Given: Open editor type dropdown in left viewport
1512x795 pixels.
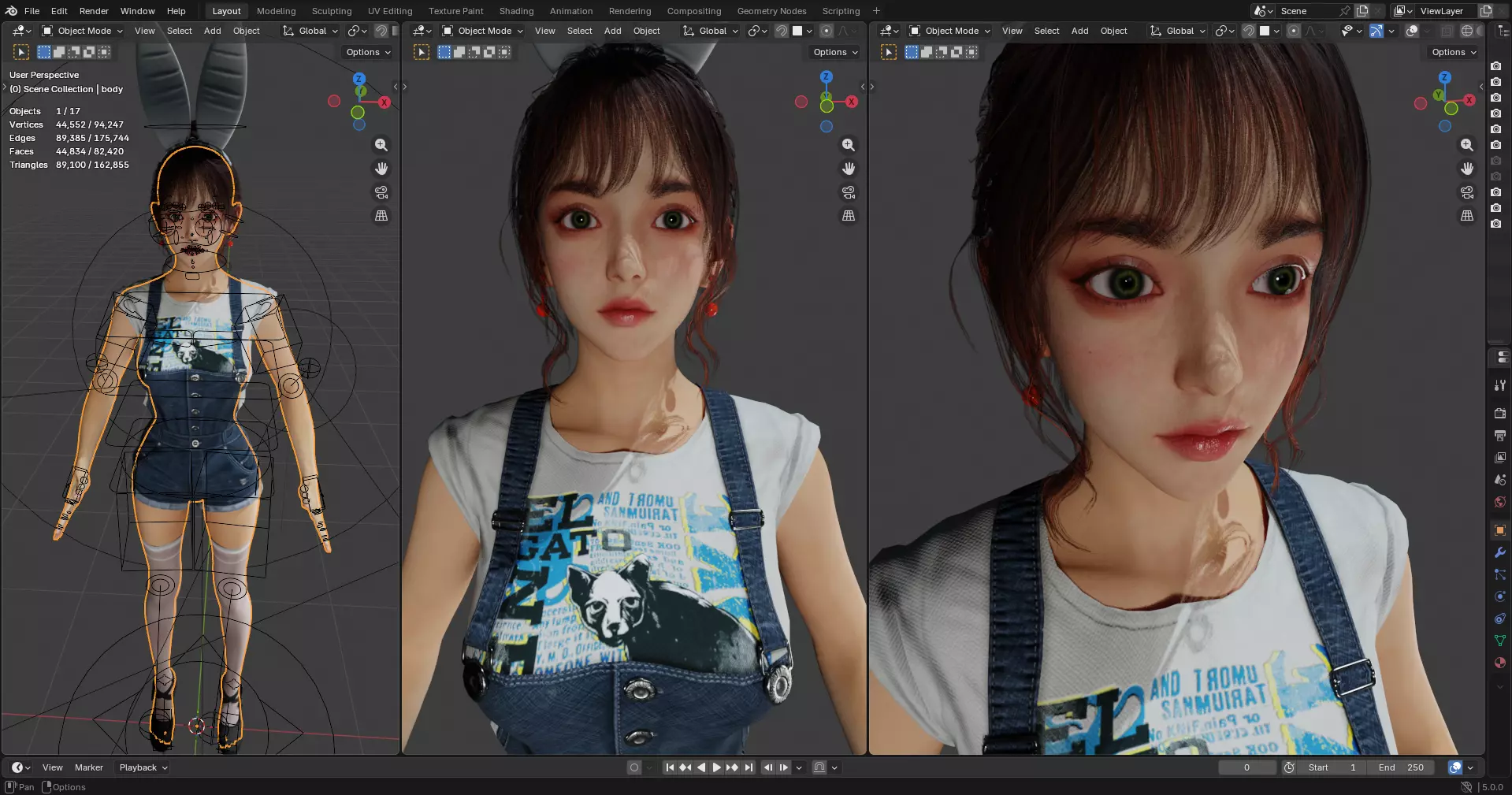Looking at the screenshot, I should (x=22, y=31).
